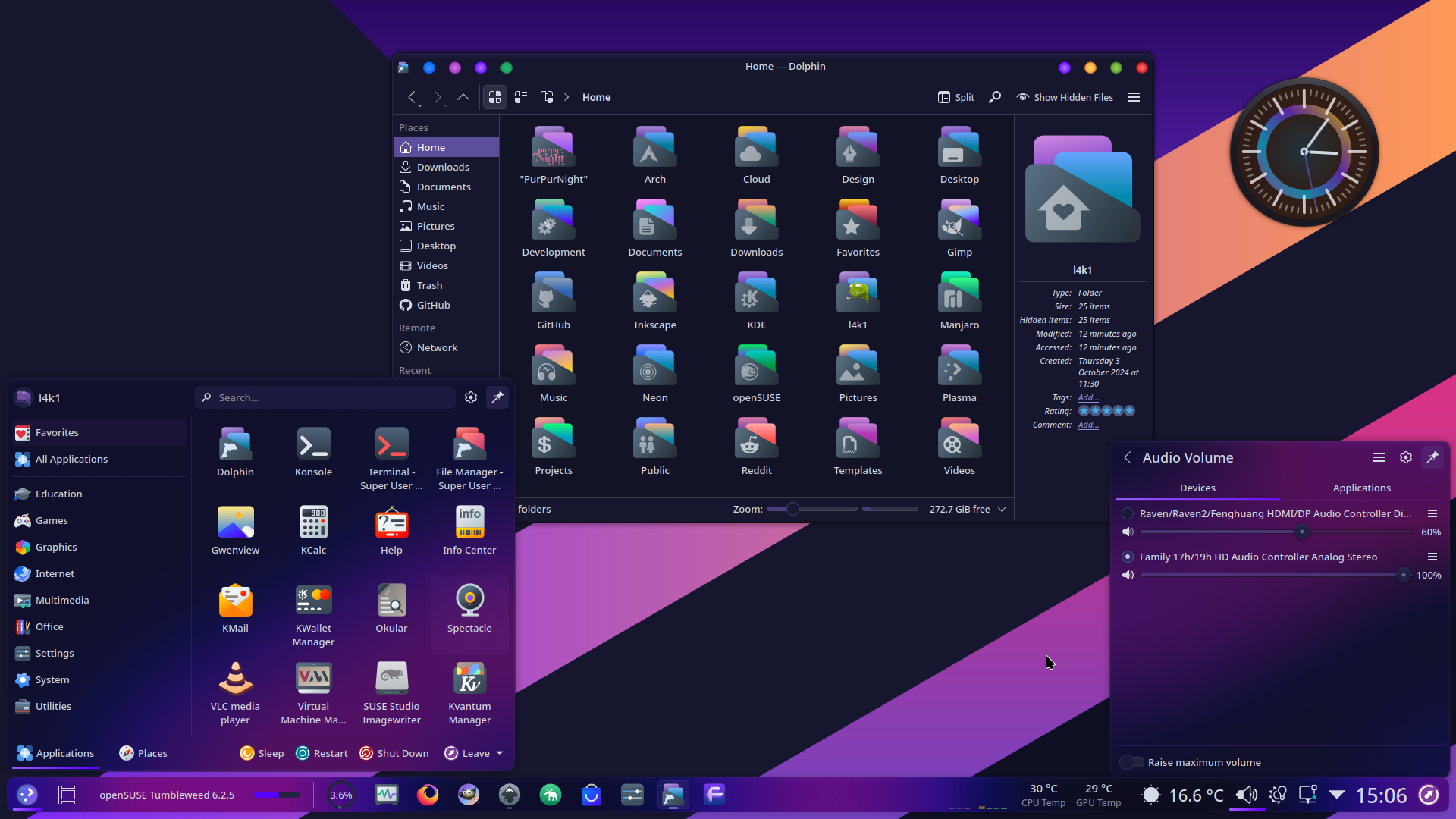The height and width of the screenshot is (819, 1456).
Task: Open GIMP from the taskbar
Action: pos(469,795)
